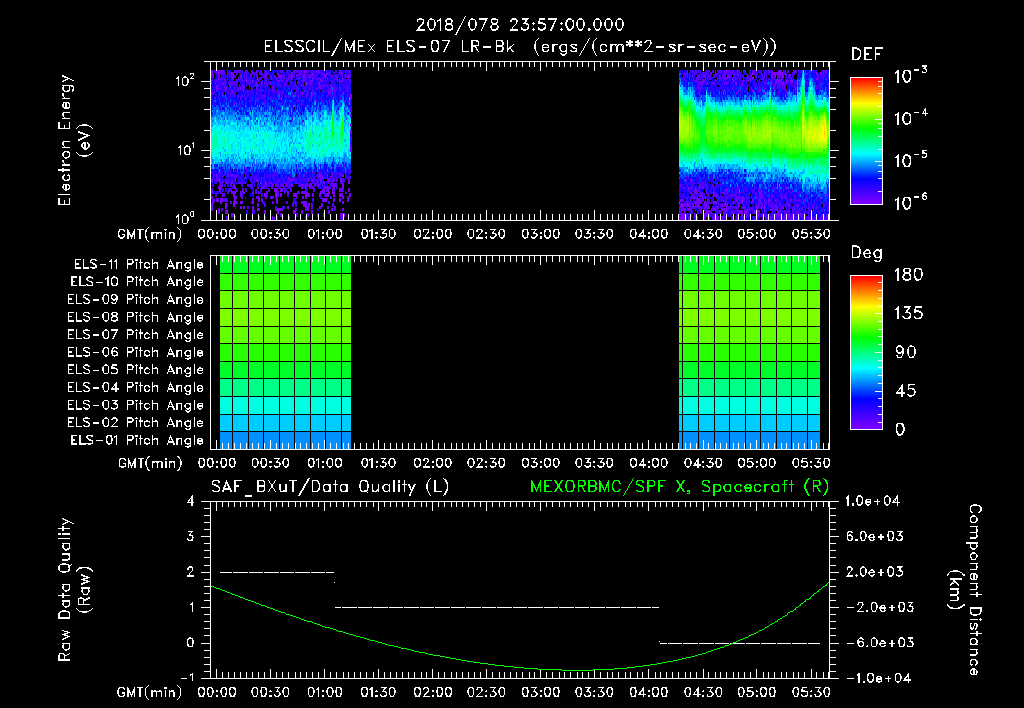Click the GMT(min) label of the top panel

(150, 234)
